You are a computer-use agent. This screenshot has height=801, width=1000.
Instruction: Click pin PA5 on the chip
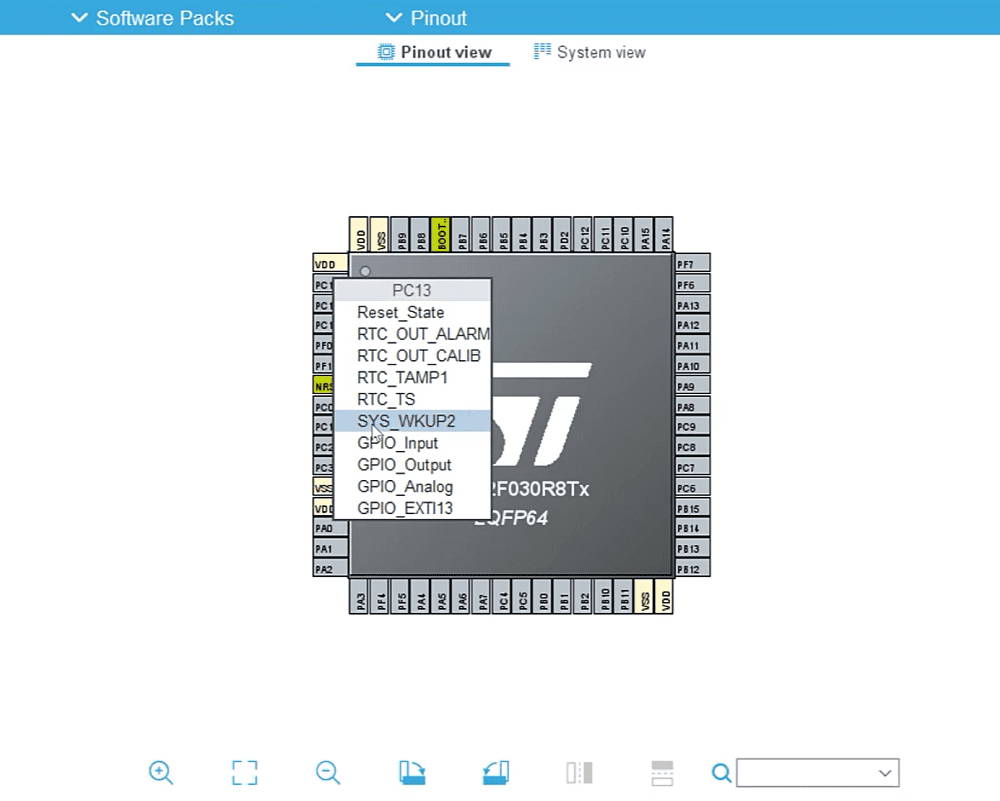441,597
